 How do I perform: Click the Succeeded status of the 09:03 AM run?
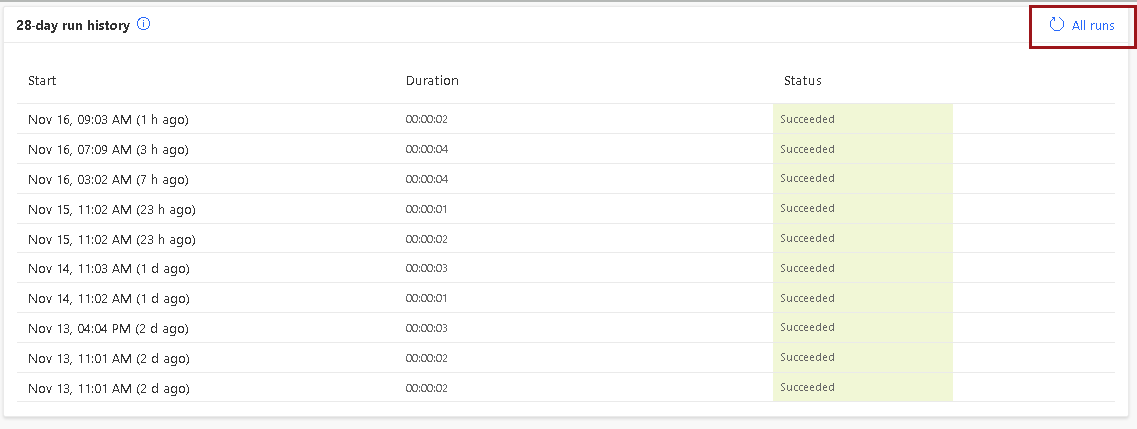click(807, 119)
